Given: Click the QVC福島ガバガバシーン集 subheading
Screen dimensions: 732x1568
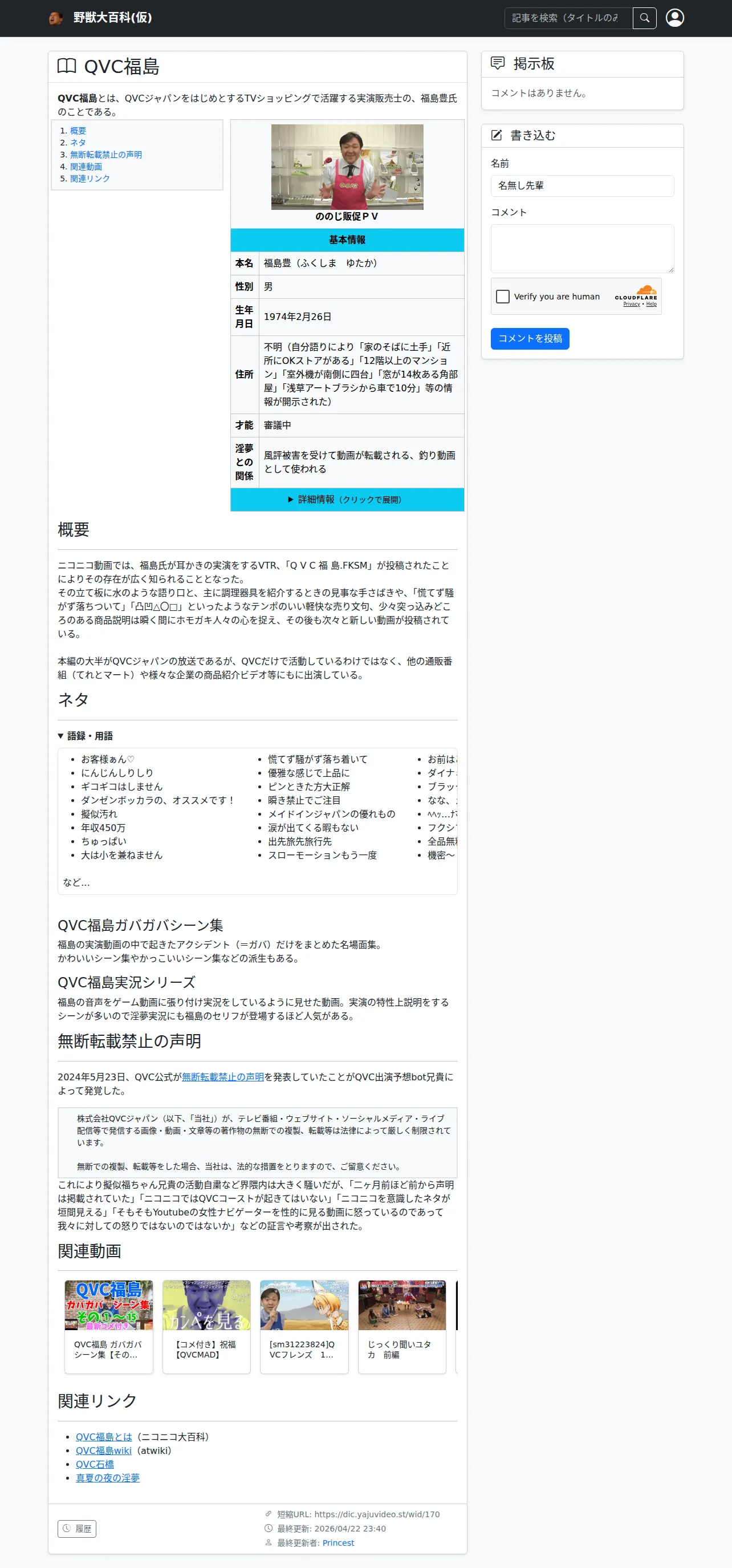Looking at the screenshot, I should pyautogui.click(x=141, y=925).
